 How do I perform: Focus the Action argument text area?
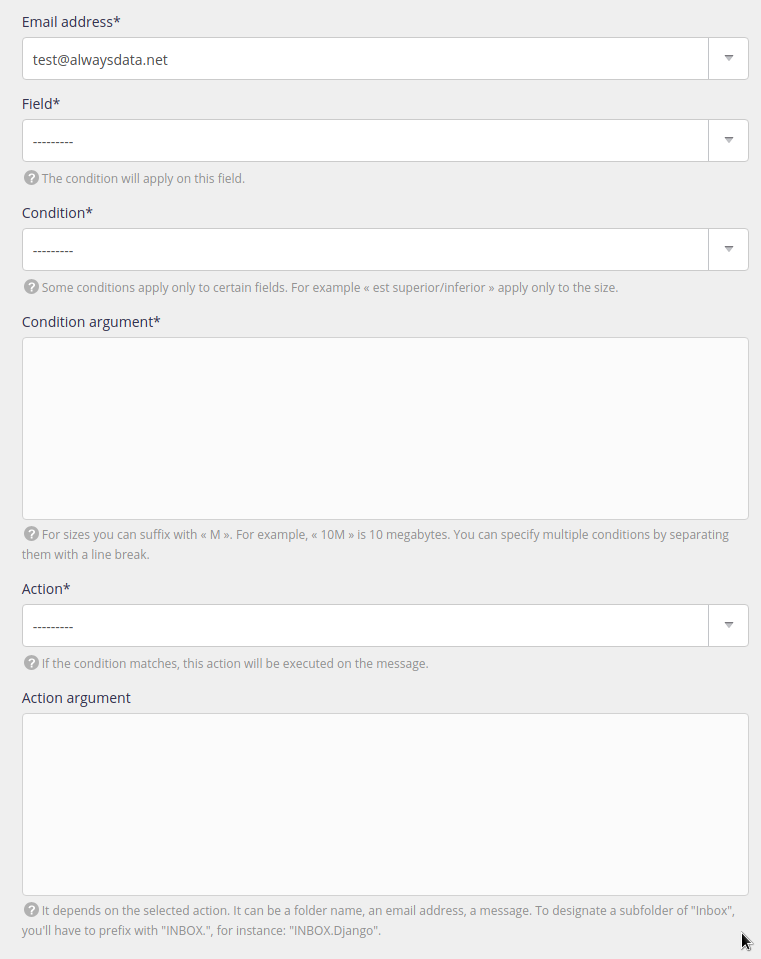tap(385, 804)
